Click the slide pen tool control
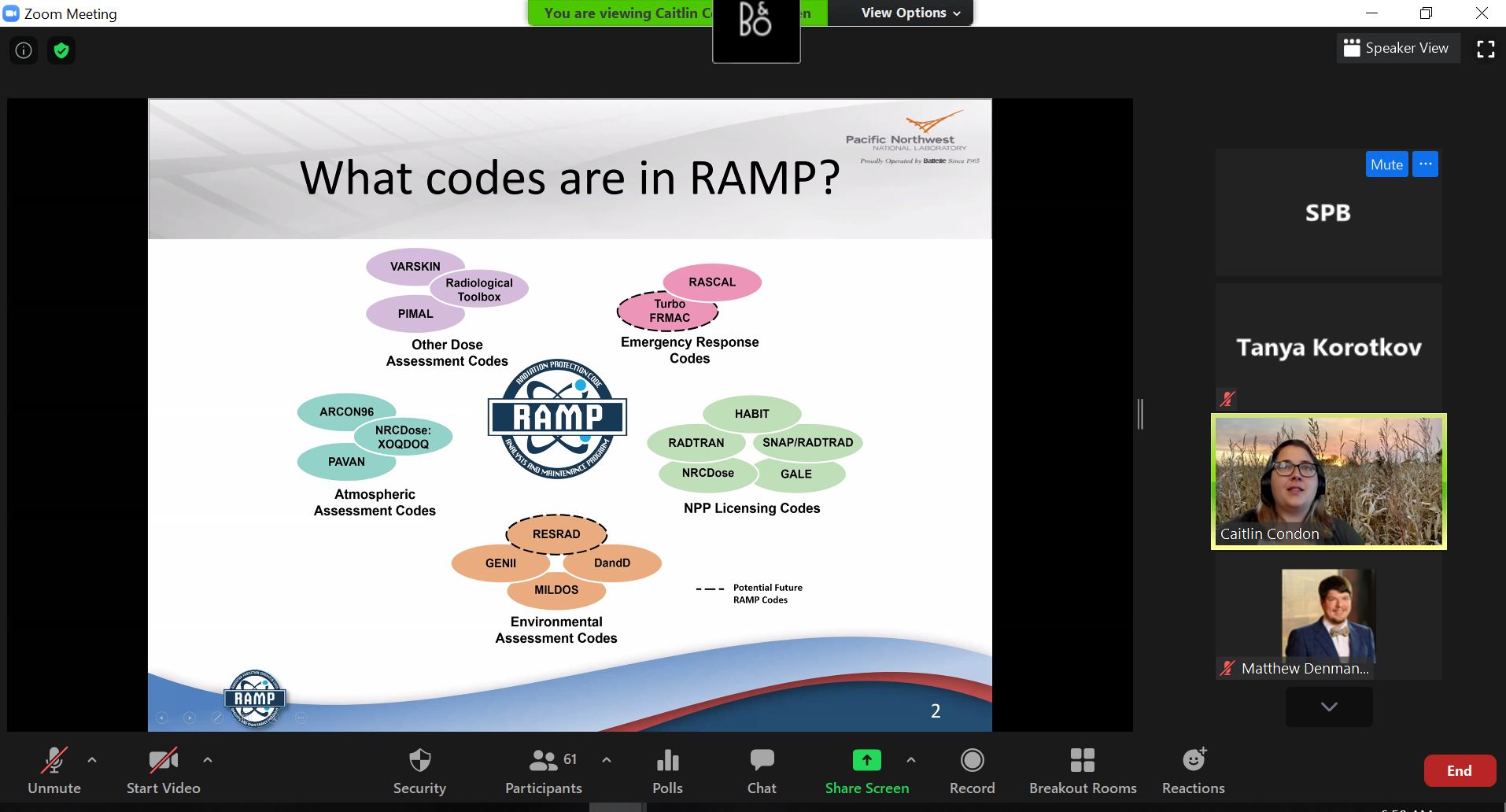1506x812 pixels. (x=217, y=718)
